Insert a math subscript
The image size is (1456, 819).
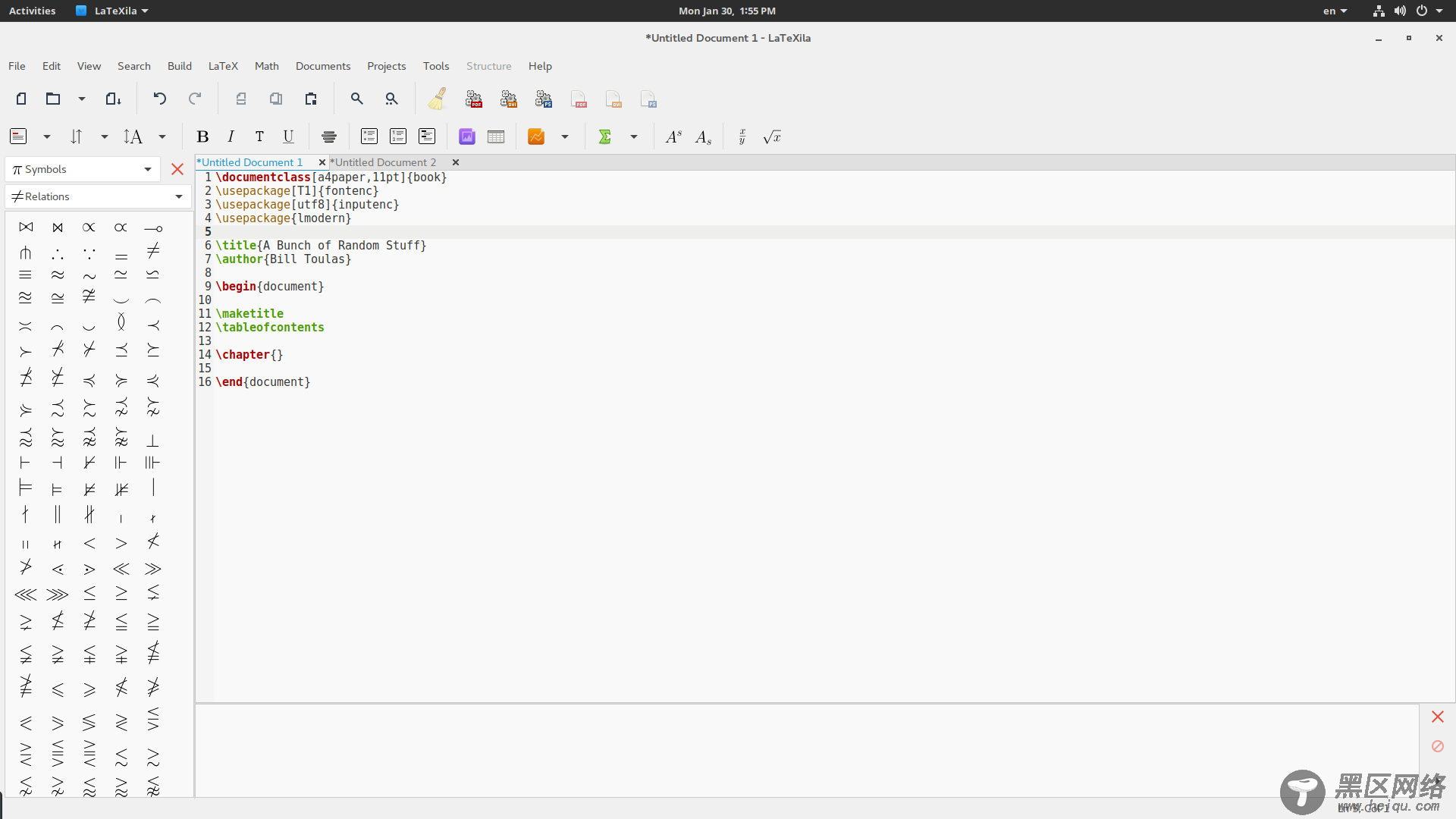click(703, 136)
